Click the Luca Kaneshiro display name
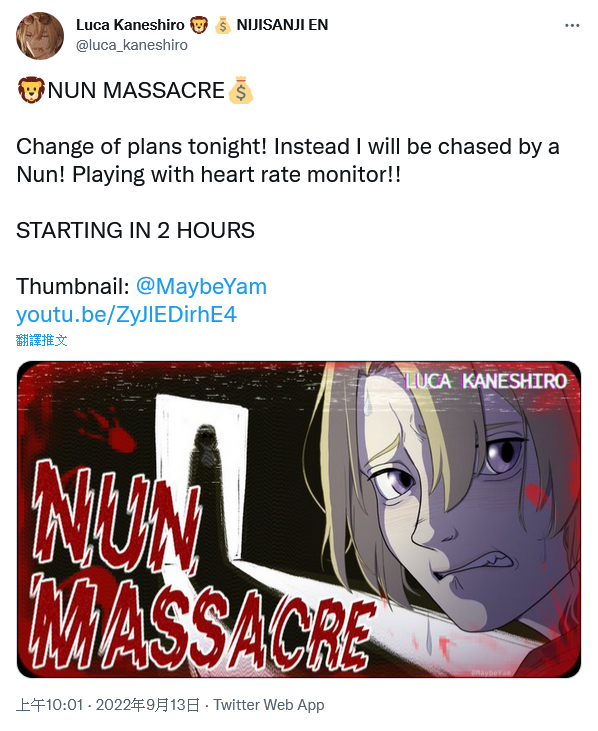 click(x=130, y=25)
